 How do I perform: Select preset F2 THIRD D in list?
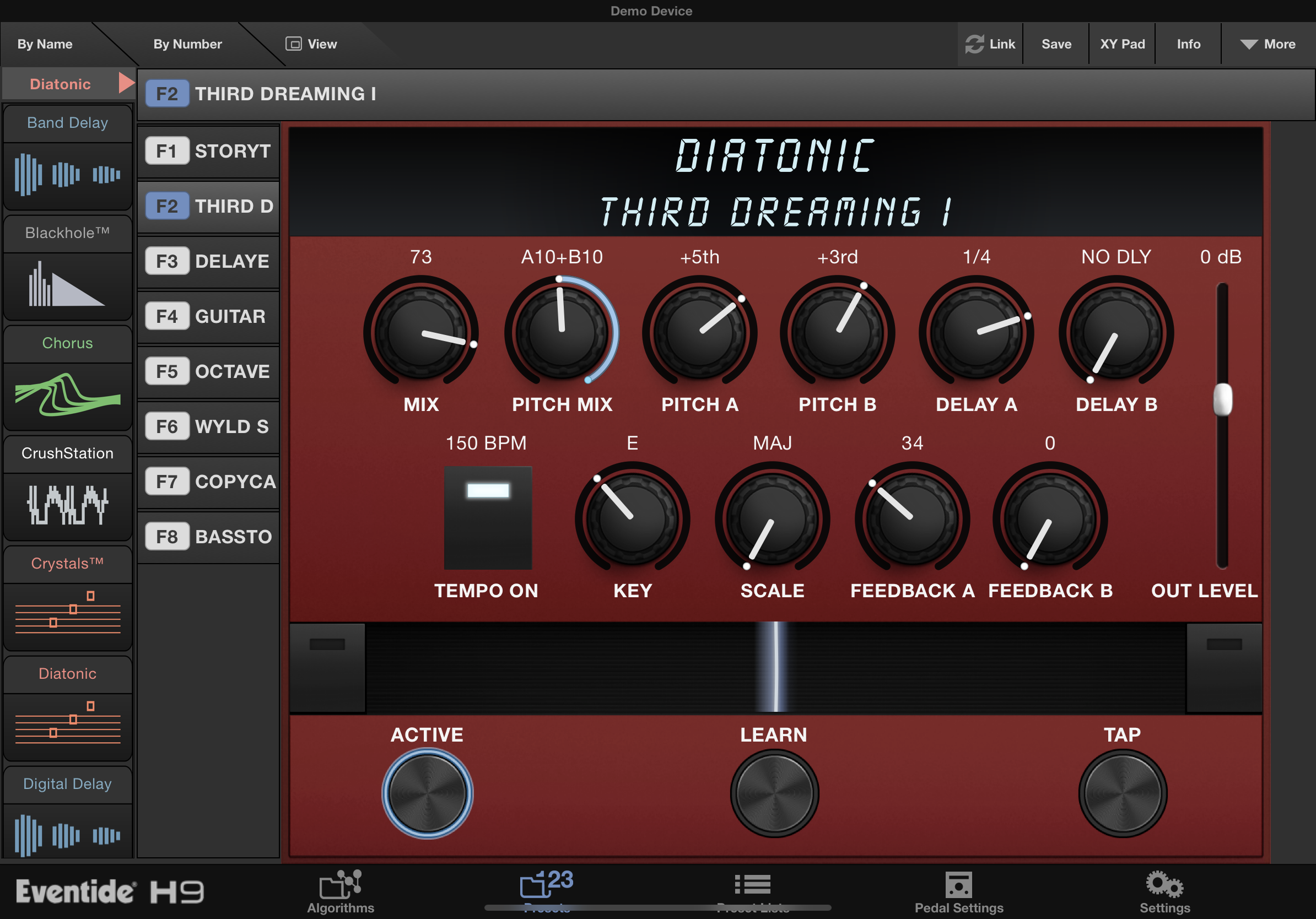(209, 206)
